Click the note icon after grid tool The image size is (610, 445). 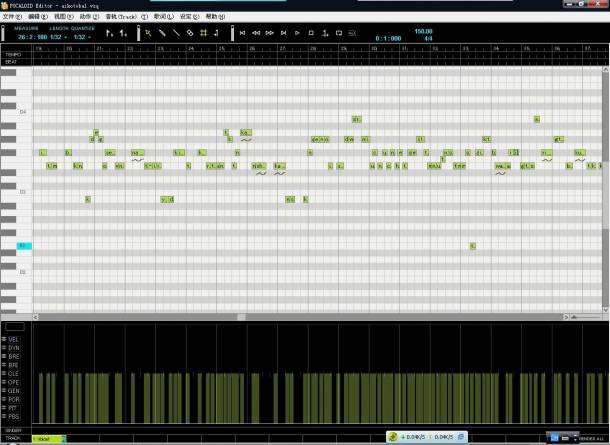[x=216, y=33]
